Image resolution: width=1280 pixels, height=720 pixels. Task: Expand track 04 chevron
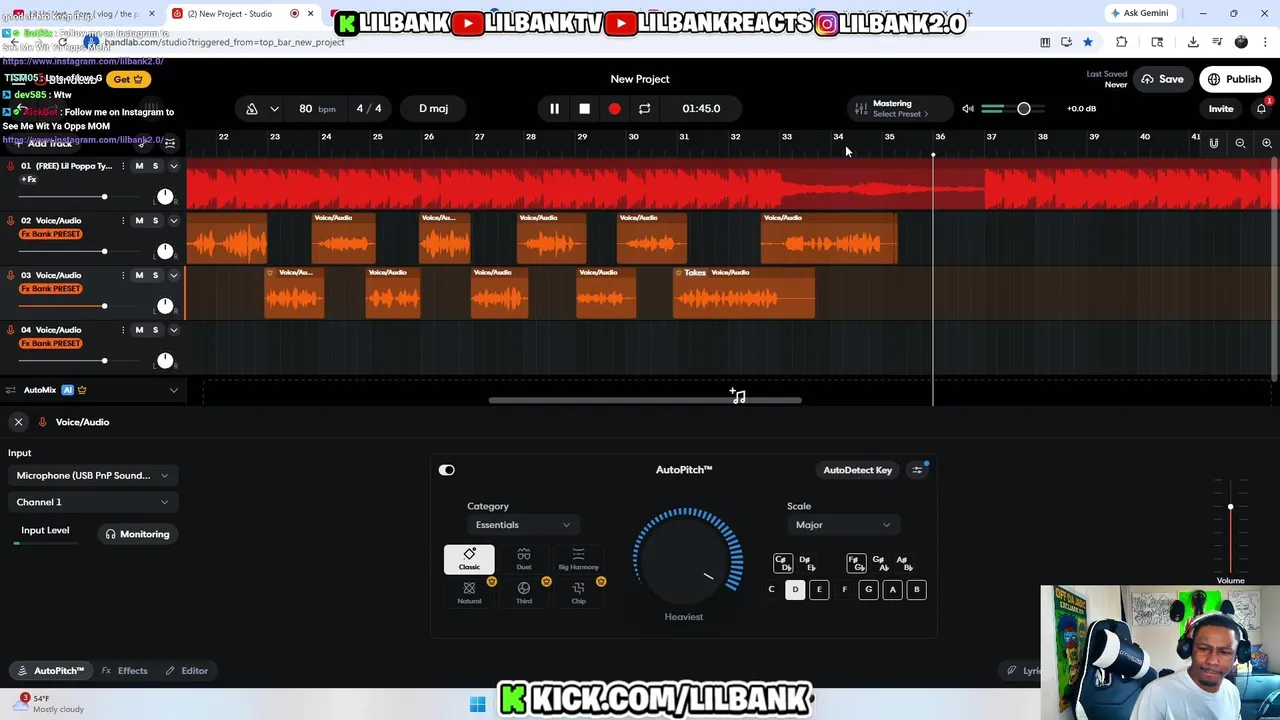tap(173, 330)
